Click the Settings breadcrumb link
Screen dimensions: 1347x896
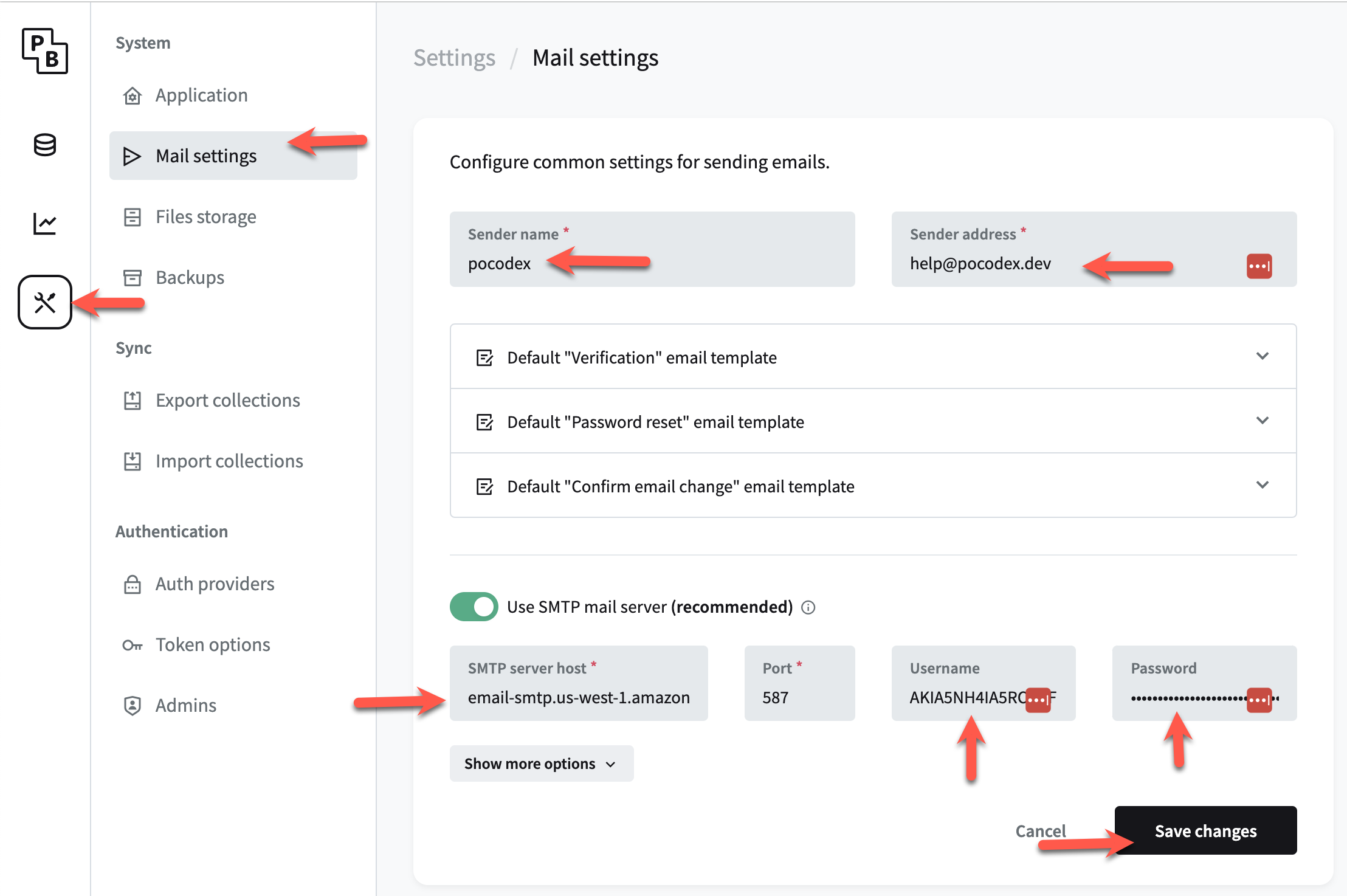[x=454, y=58]
